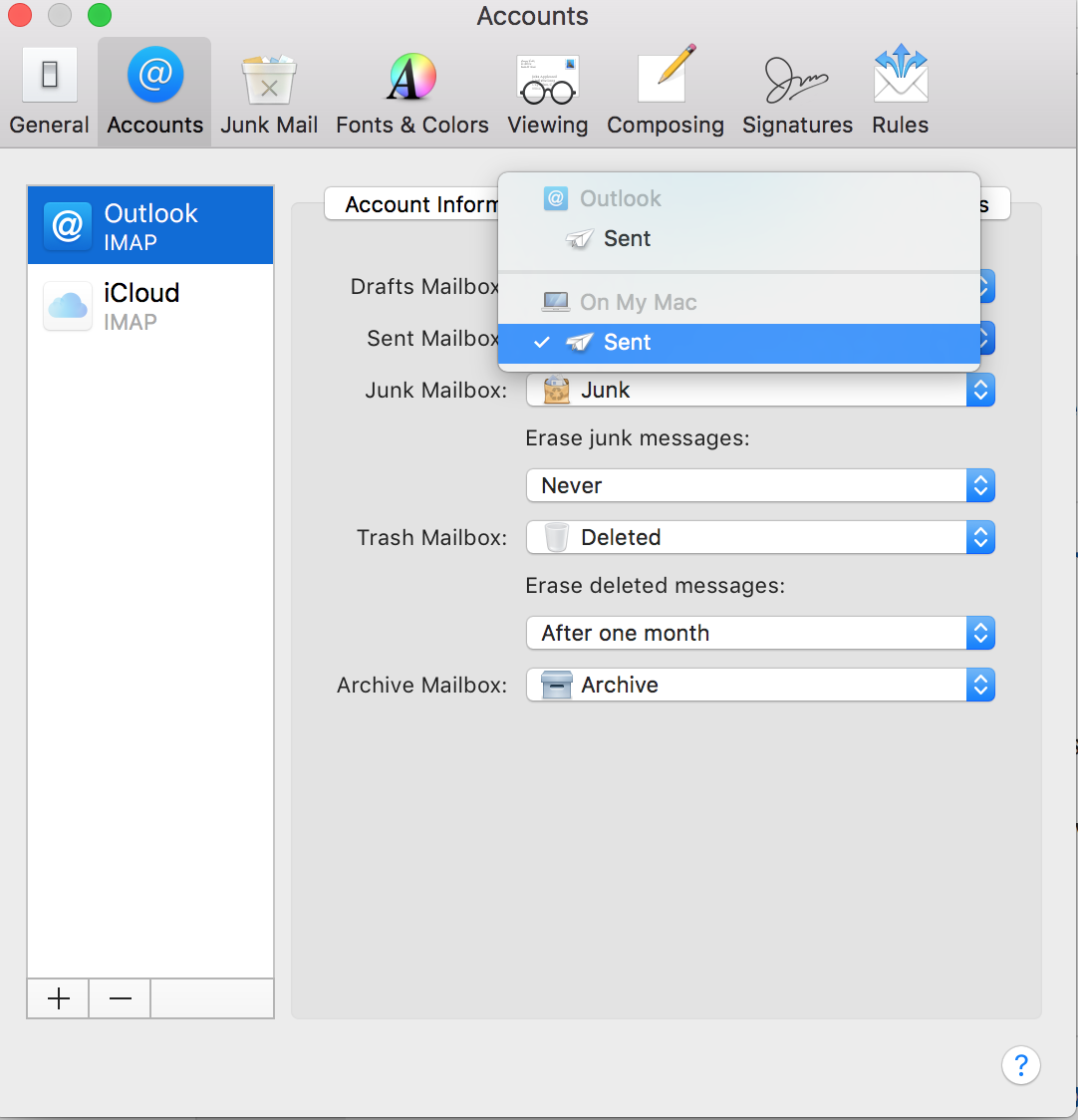Open Erase deleted messages After one month dropdown

[760, 633]
